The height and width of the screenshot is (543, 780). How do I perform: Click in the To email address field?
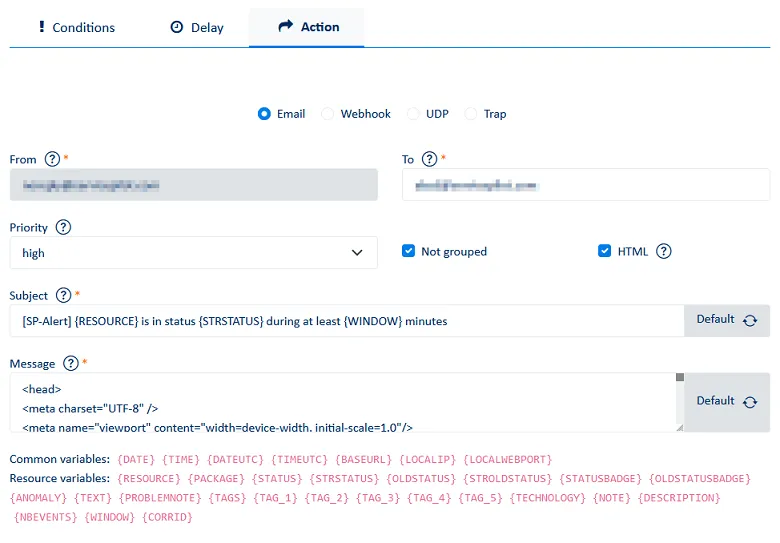pyautogui.click(x=585, y=185)
